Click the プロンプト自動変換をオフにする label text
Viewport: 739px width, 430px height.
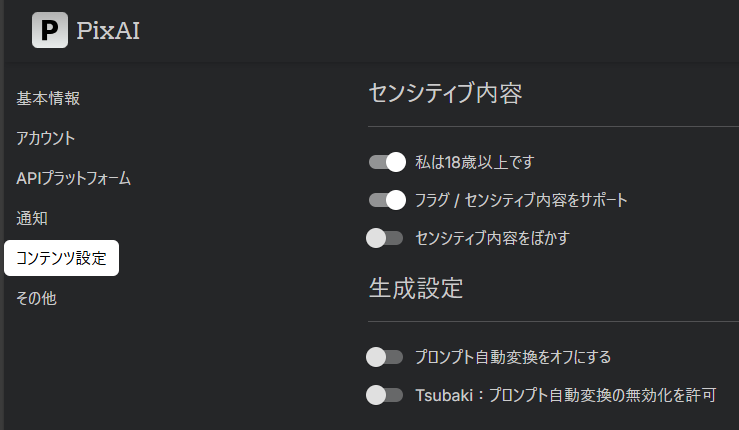[x=513, y=356]
